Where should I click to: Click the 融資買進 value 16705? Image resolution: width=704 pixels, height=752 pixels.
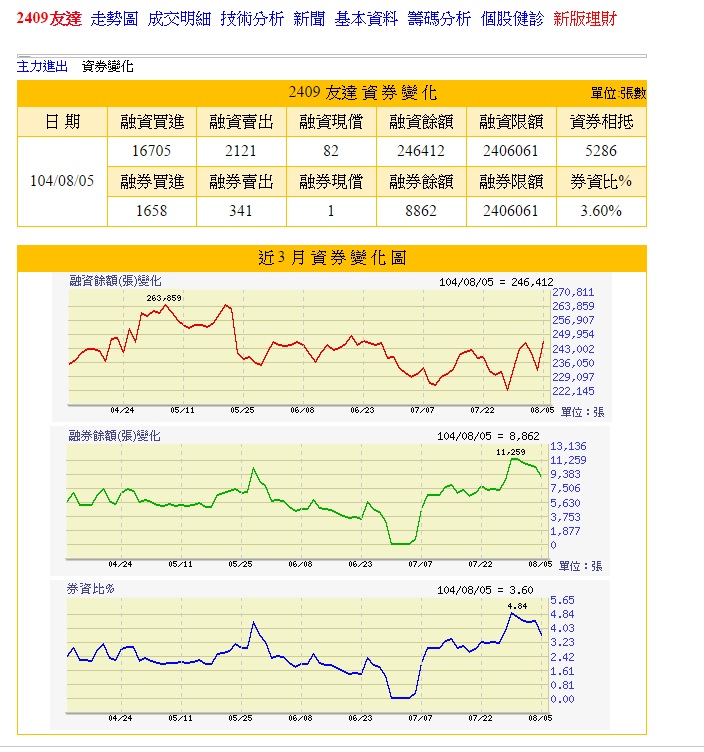pos(152,151)
